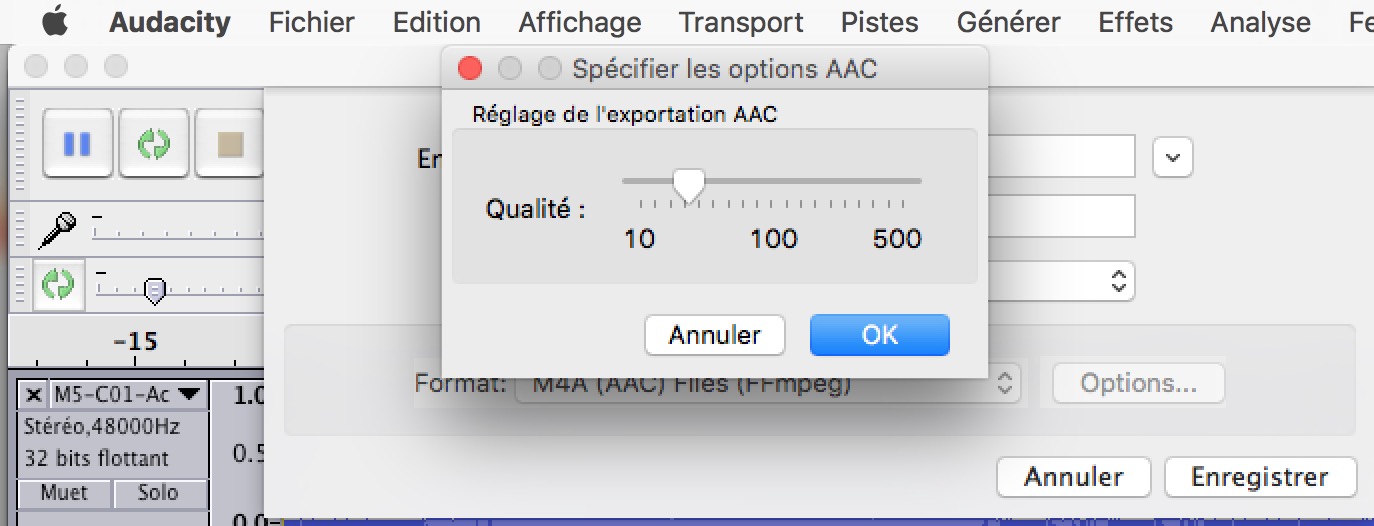Screen dimensions: 1374x526
Task: Toggle Muet on the M5-C01 track
Action: coord(64,493)
